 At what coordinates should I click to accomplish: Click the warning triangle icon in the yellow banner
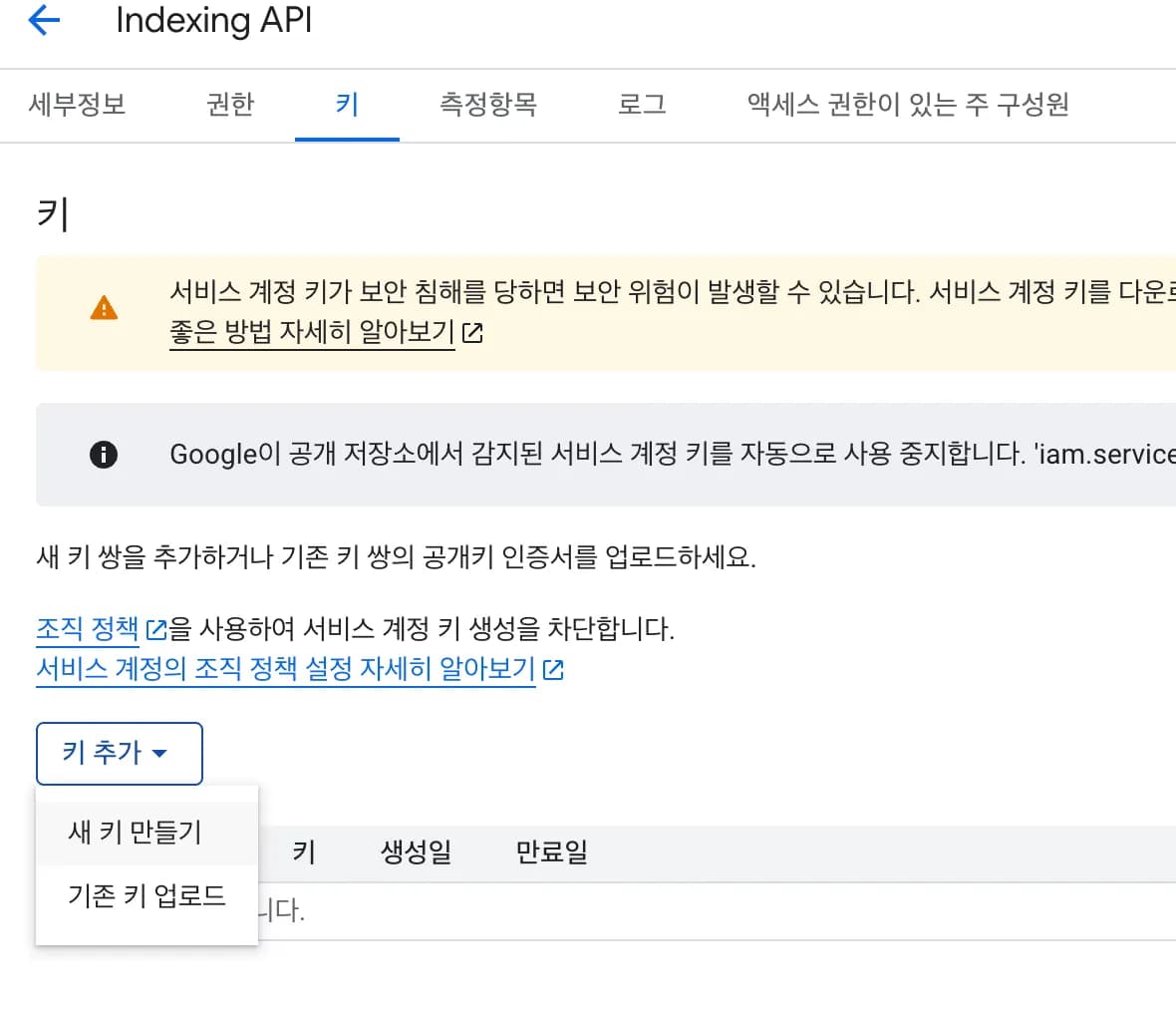(105, 309)
